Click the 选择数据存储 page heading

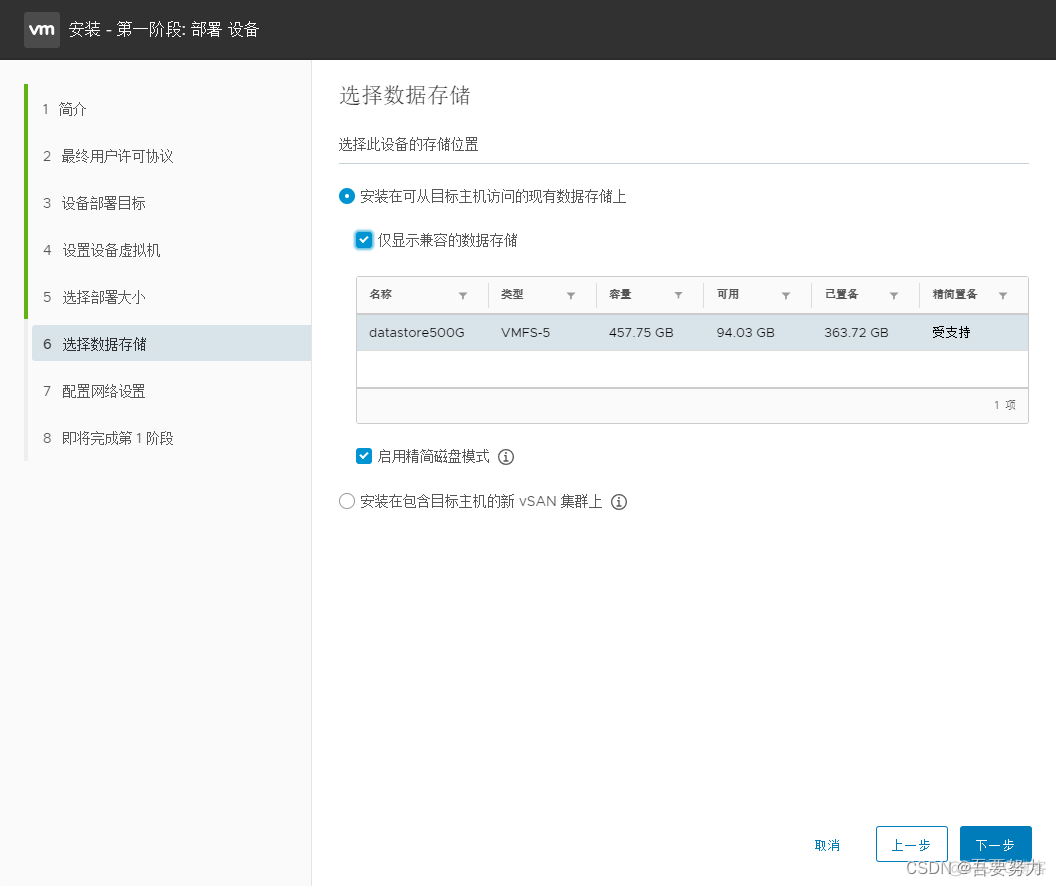(405, 96)
